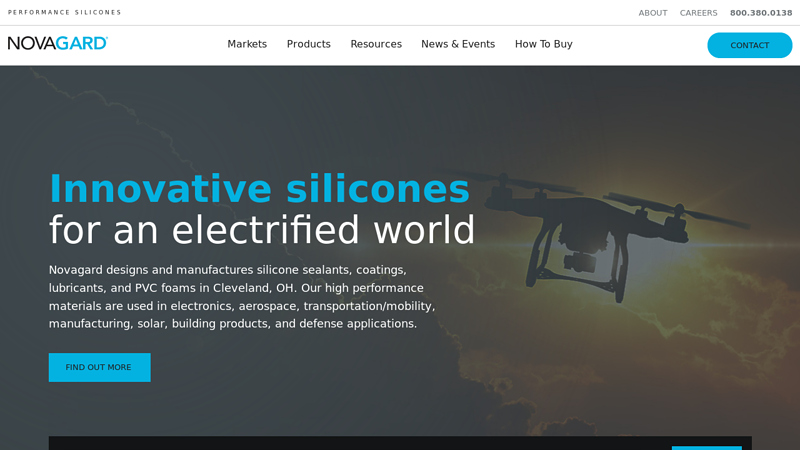Click the Innovative silicones headline
The image size is (800, 450).
click(x=259, y=189)
